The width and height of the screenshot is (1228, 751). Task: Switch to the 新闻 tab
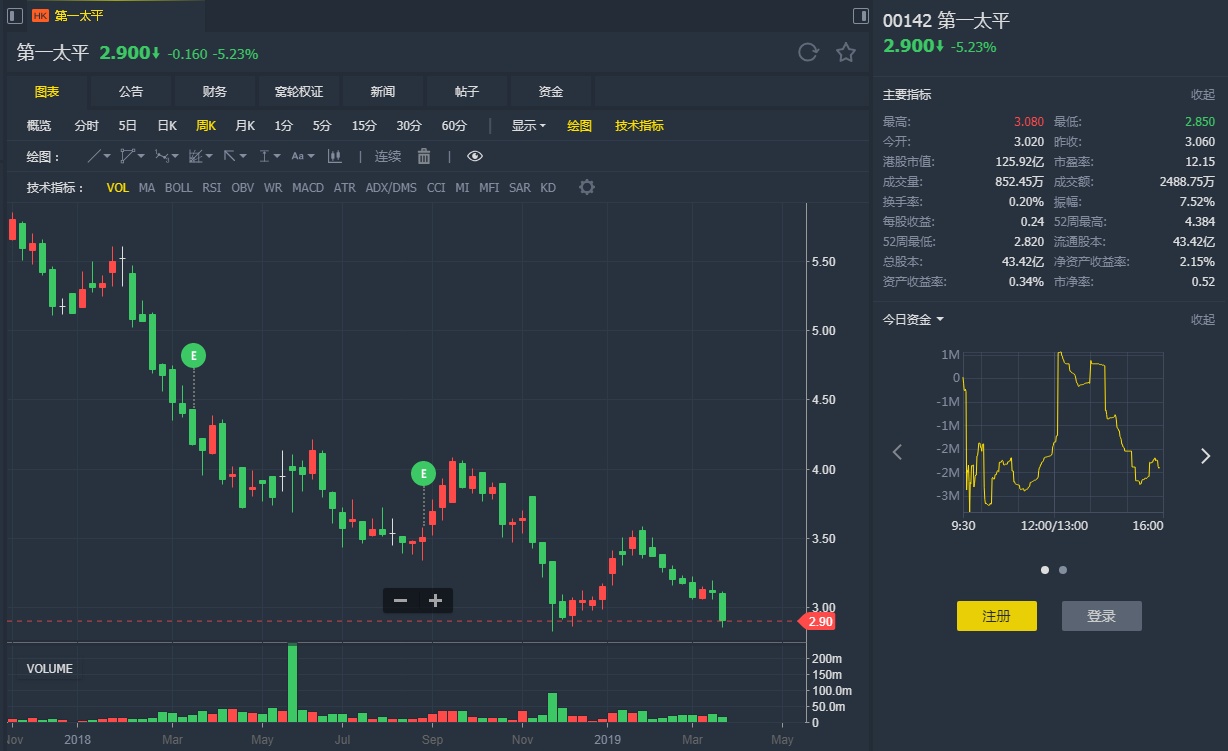[383, 92]
